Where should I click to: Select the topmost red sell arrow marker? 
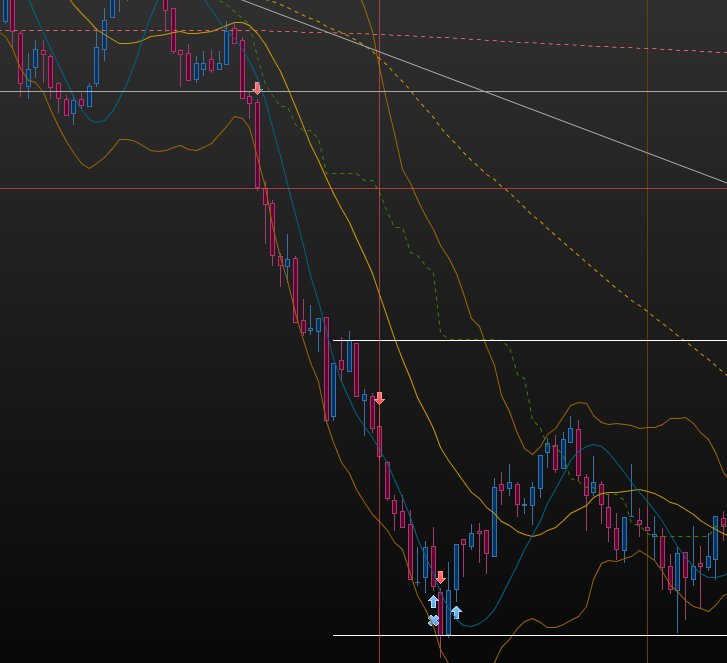257,88
